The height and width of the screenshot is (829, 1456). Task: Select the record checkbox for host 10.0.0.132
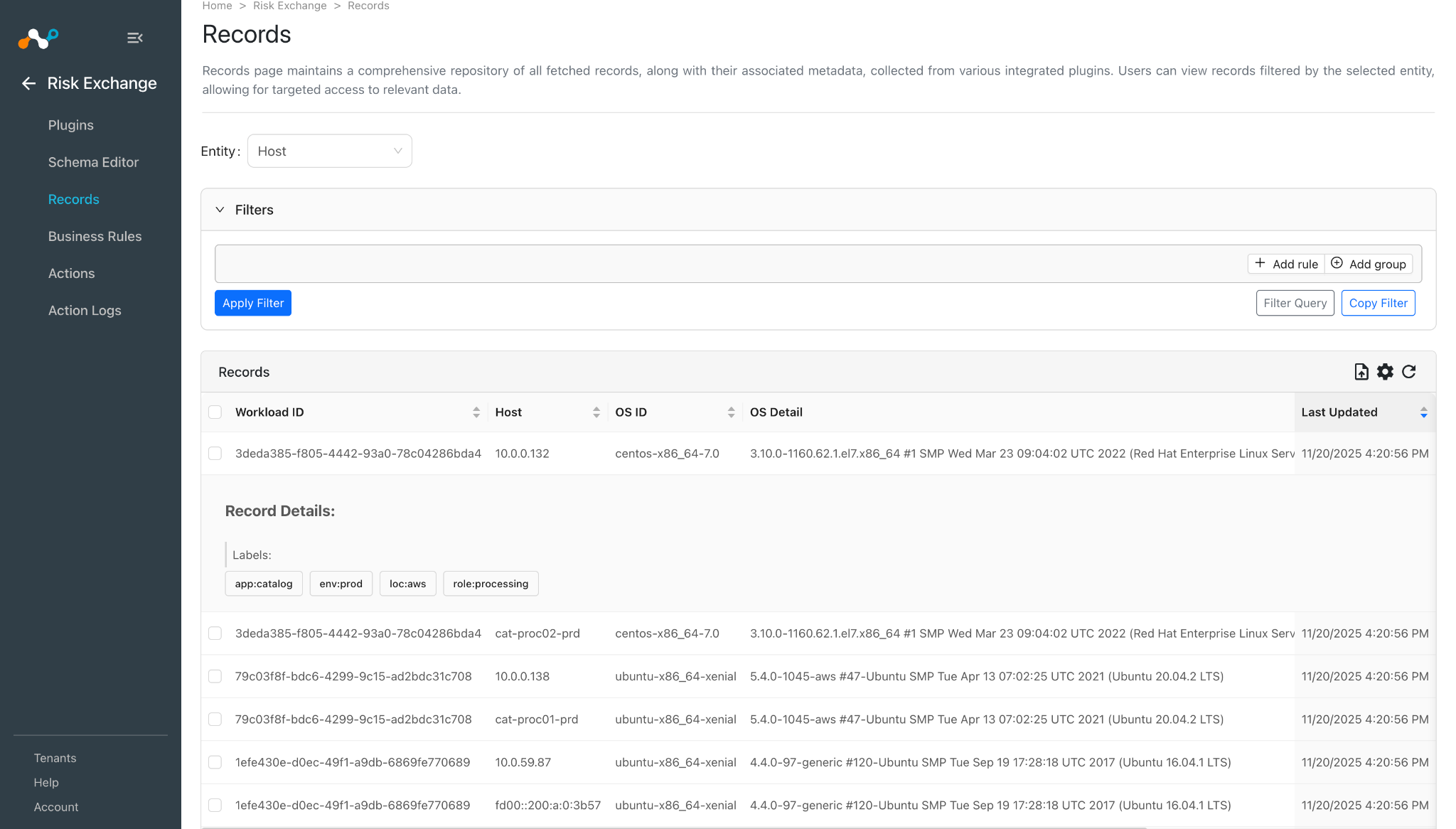(x=215, y=454)
